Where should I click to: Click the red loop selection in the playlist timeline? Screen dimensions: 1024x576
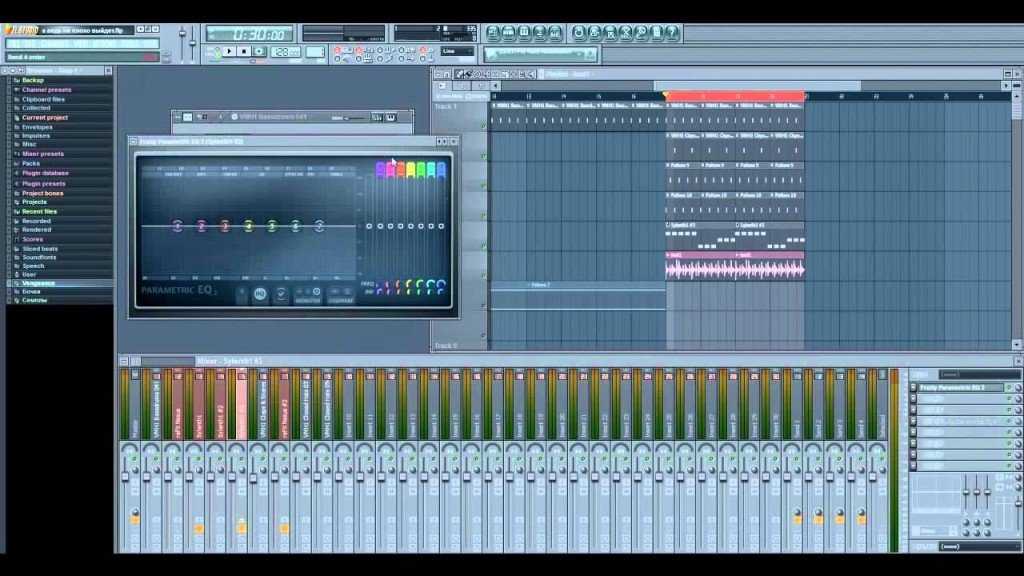(735, 97)
